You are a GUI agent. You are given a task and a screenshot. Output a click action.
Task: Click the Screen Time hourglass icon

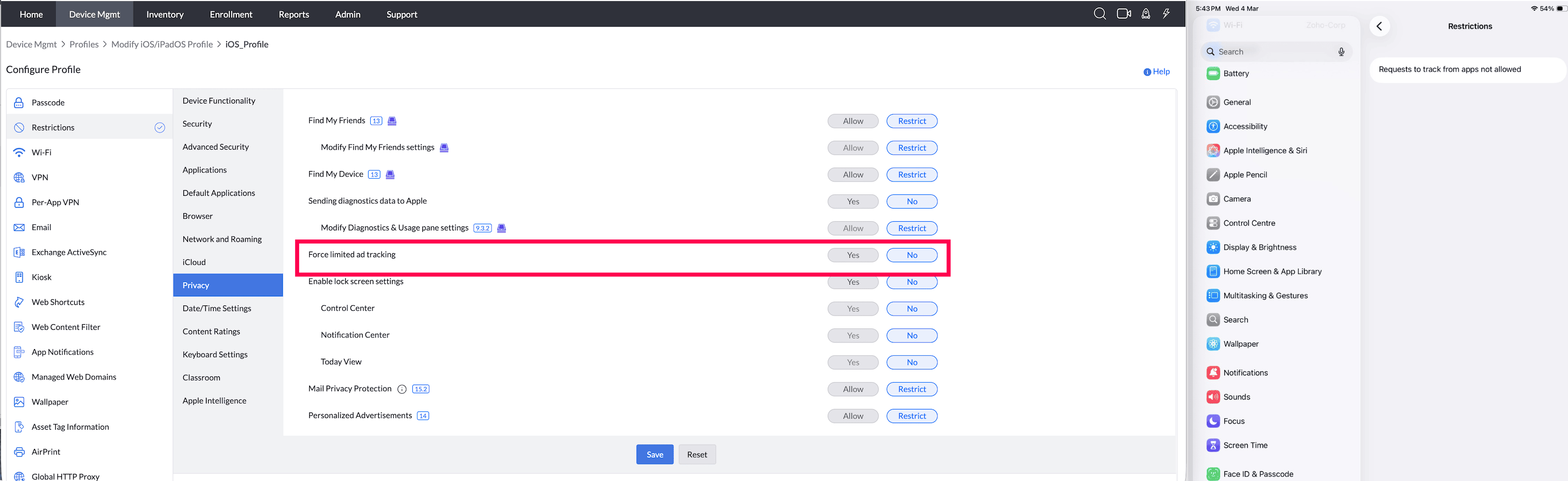click(1213, 445)
